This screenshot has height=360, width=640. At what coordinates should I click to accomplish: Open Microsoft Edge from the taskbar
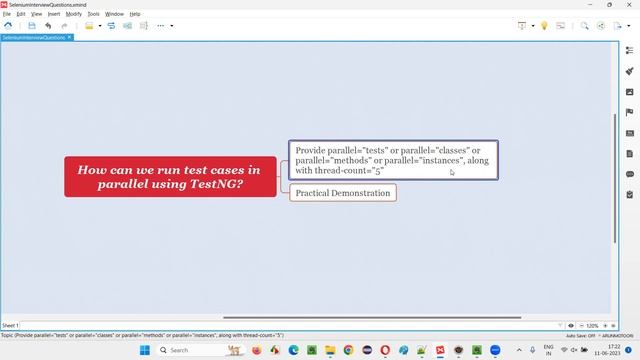[293, 350]
